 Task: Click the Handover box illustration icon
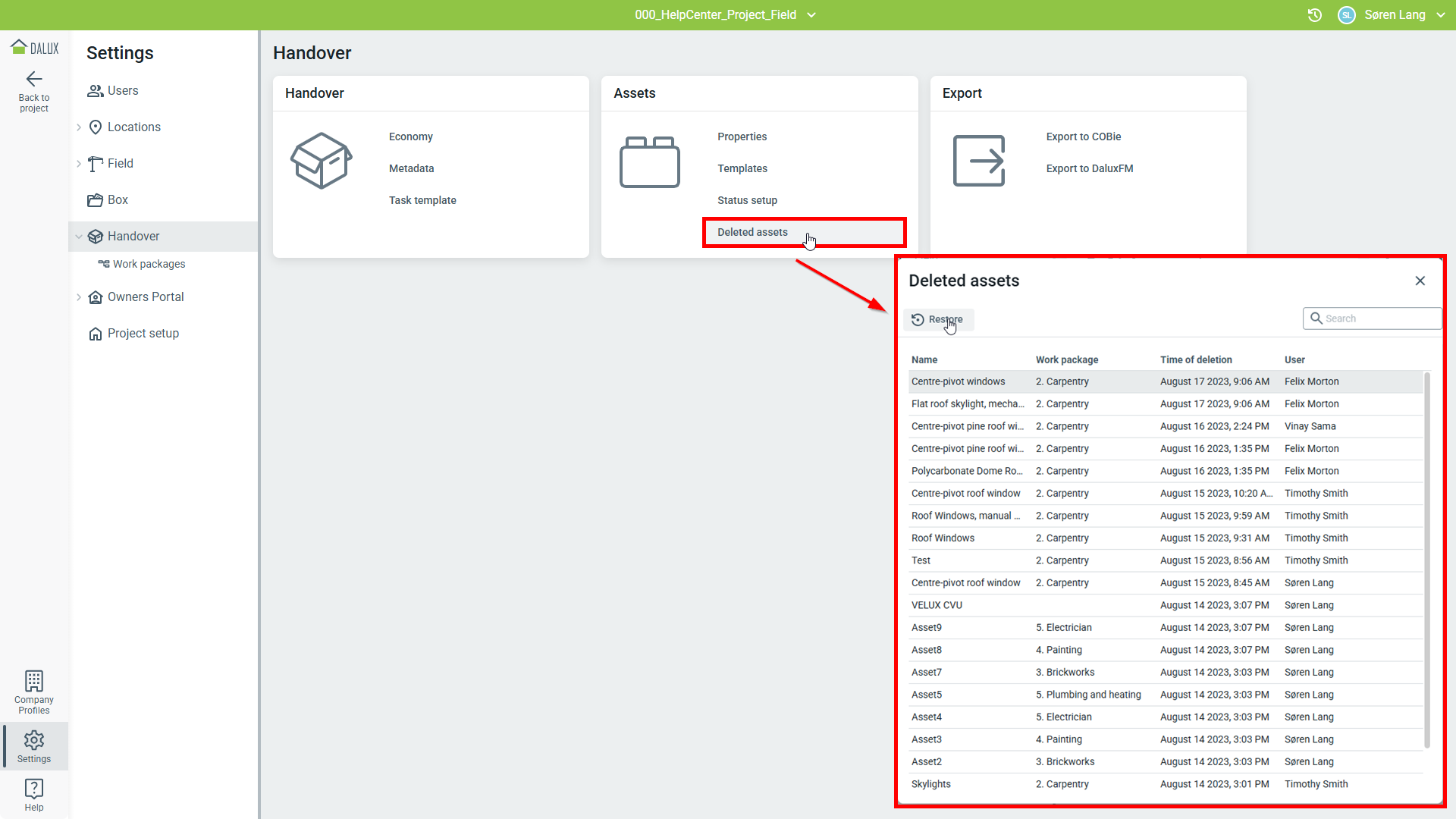click(x=322, y=161)
